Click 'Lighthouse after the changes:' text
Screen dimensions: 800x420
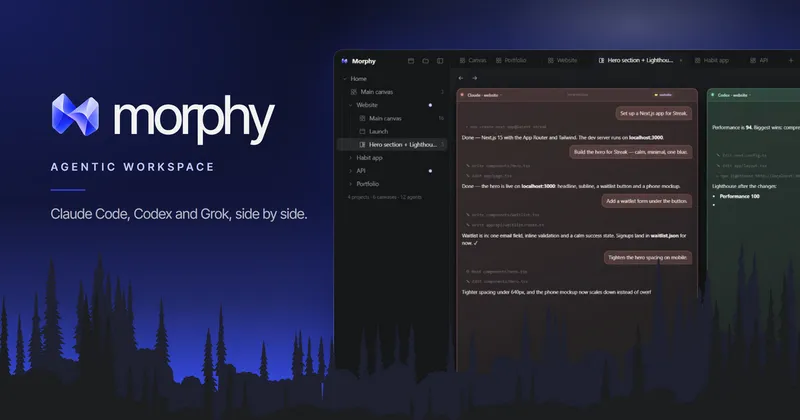coord(744,186)
